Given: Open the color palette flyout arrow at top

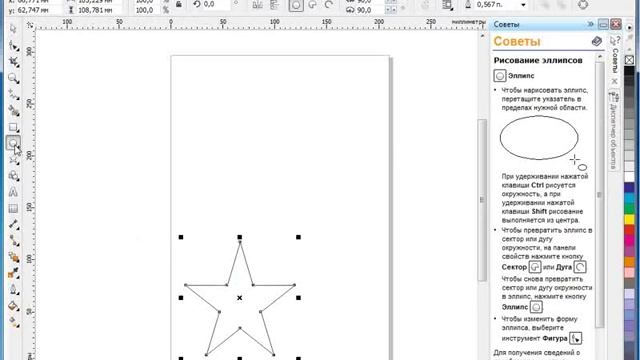Looking at the screenshot, I should [630, 27].
